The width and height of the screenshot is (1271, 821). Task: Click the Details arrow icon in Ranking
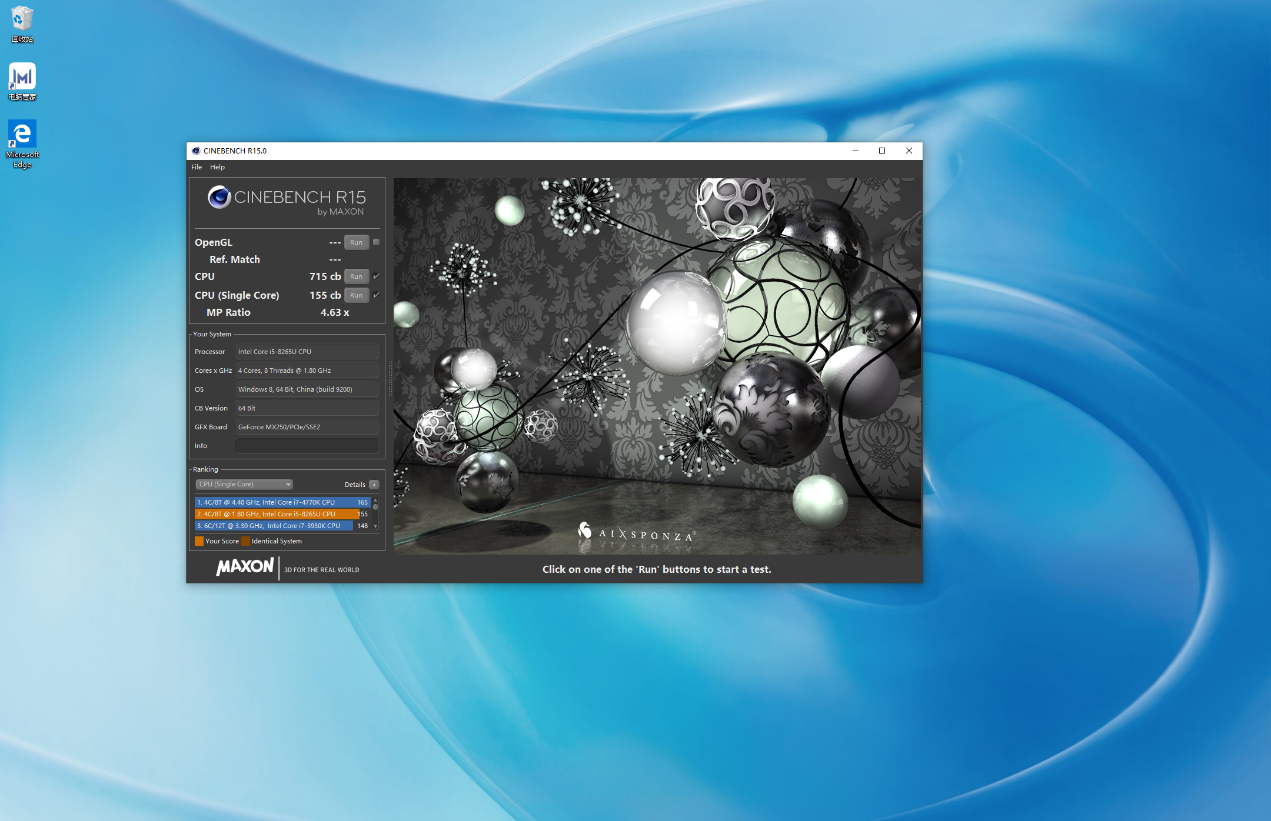pos(374,484)
